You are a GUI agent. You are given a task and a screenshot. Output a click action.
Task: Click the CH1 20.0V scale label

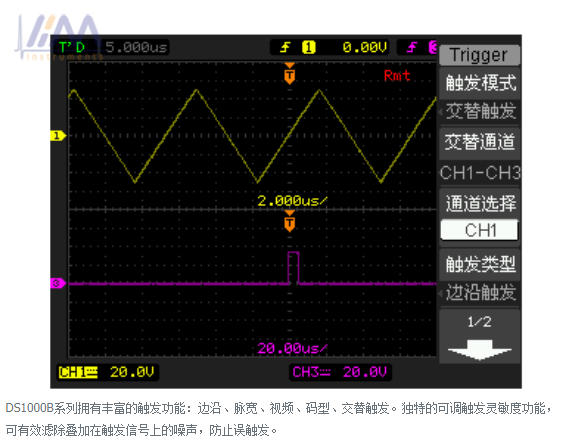[x=108, y=372]
